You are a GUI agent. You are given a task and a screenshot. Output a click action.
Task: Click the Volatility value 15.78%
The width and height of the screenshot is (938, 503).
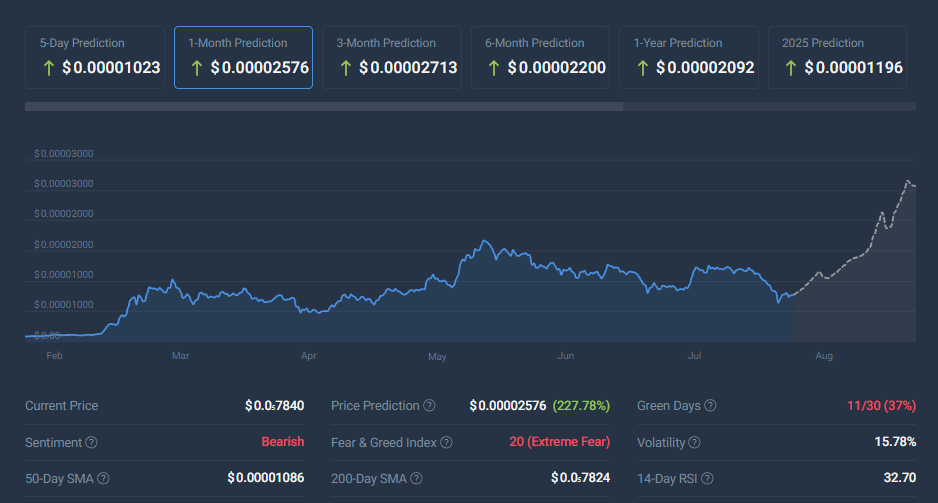point(895,441)
